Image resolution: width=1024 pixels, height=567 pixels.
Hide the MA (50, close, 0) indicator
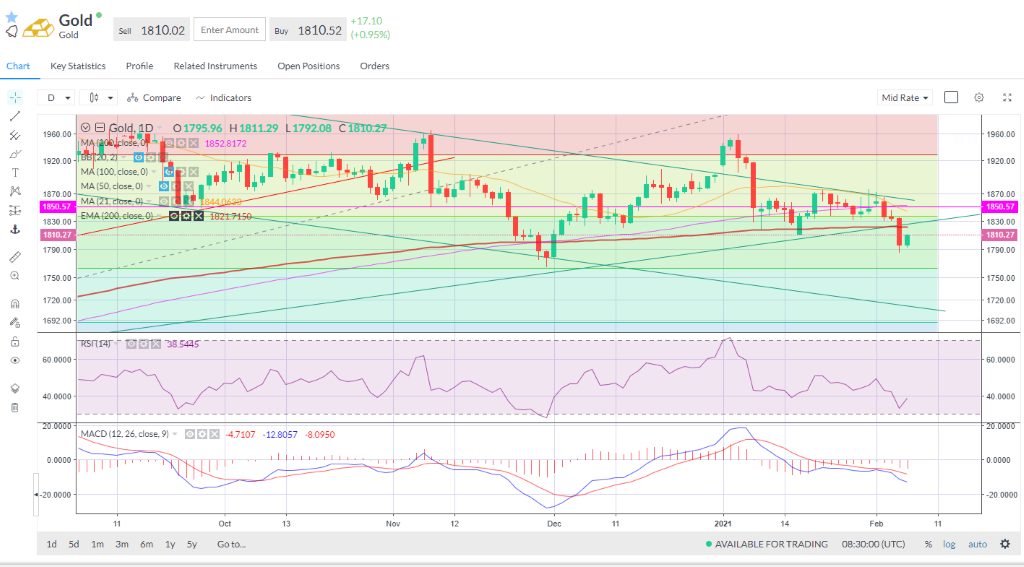pyautogui.click(x=164, y=186)
